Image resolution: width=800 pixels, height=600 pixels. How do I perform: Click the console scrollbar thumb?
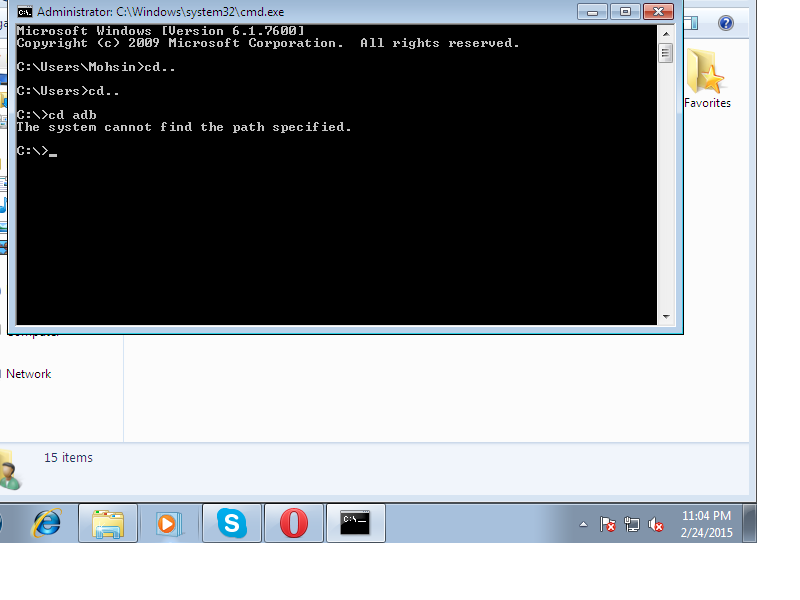click(666, 52)
